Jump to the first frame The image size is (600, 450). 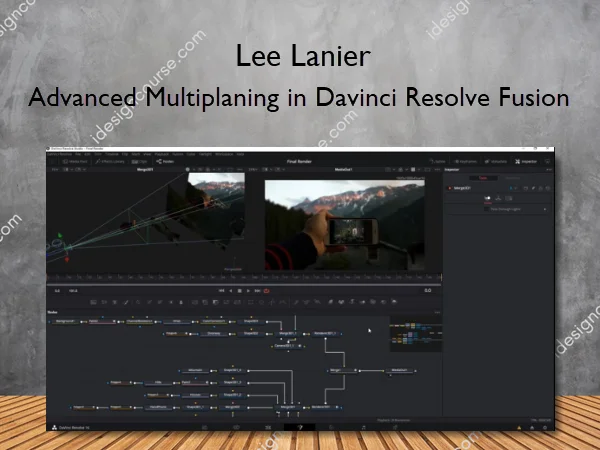tap(221, 291)
